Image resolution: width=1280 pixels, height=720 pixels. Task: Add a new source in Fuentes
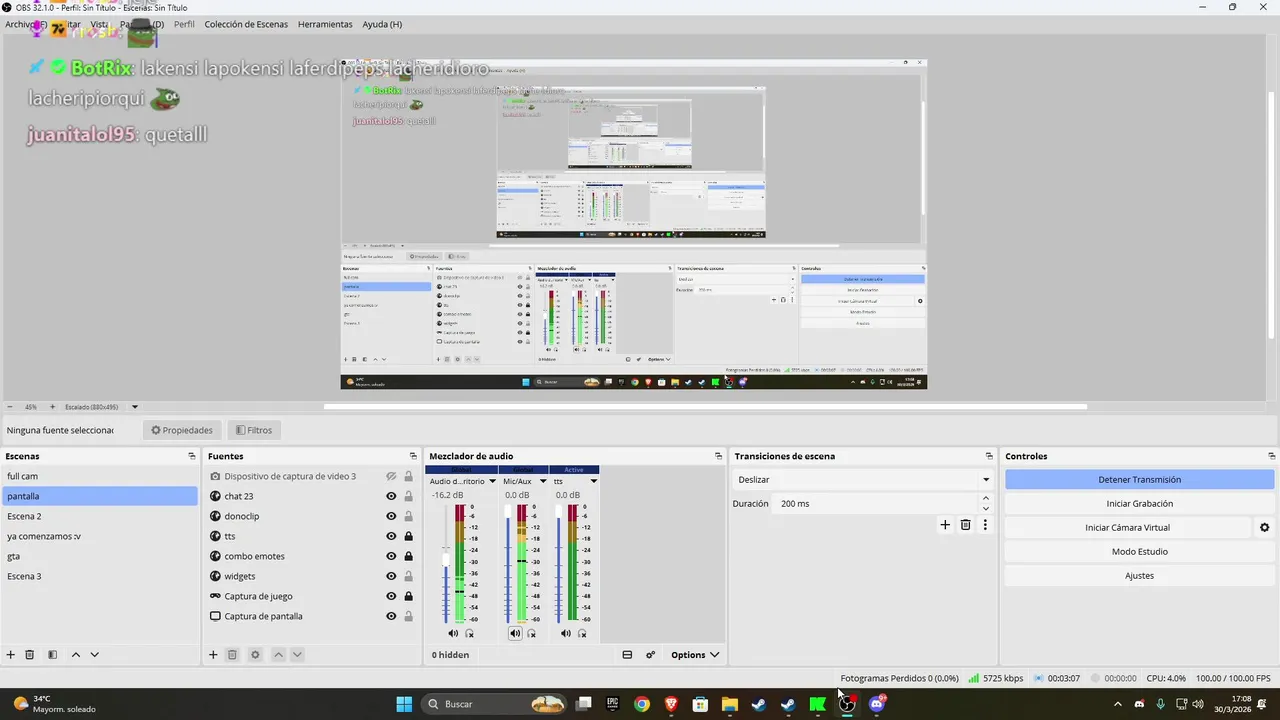click(x=213, y=655)
